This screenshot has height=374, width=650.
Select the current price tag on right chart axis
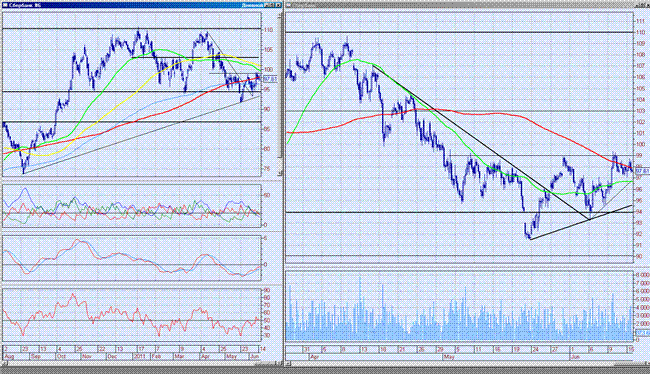(642, 171)
